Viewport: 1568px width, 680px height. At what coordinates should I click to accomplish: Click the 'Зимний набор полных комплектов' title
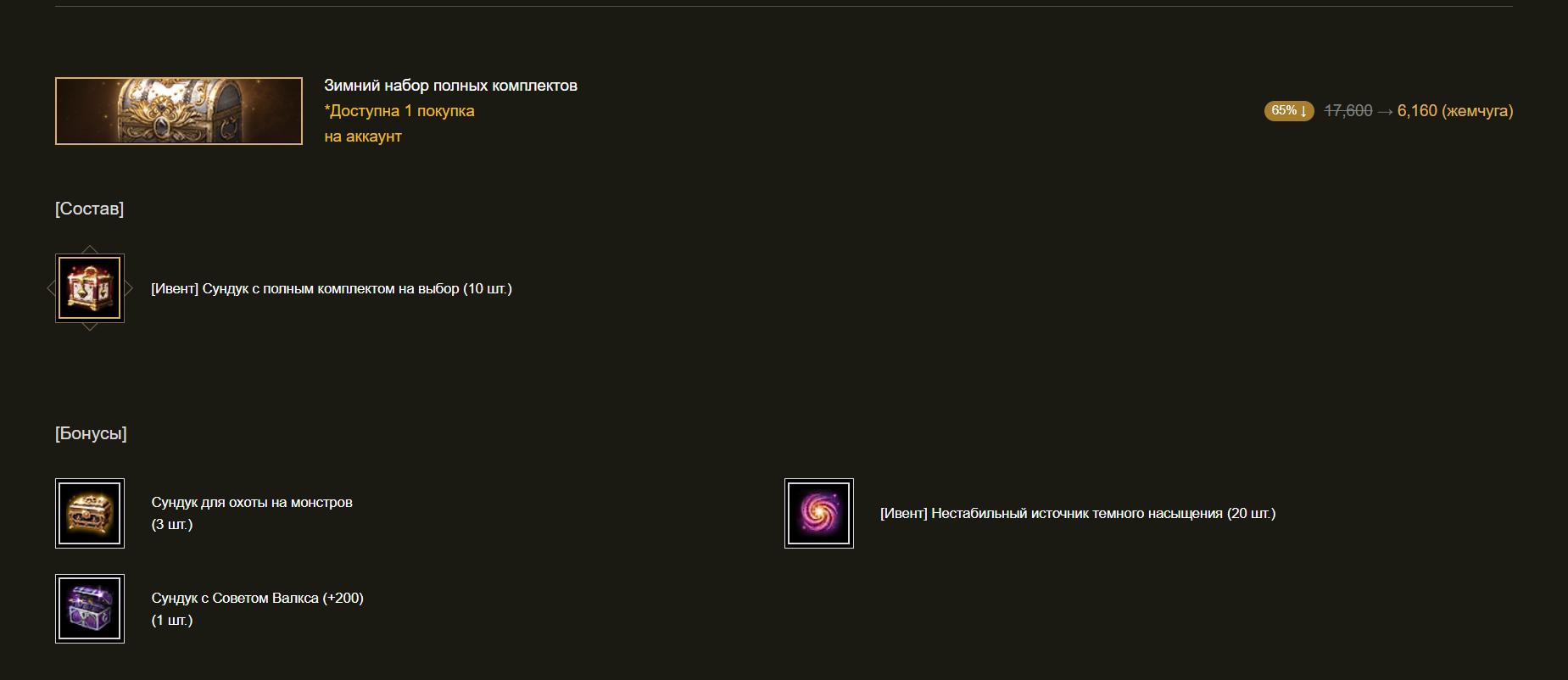pos(450,86)
